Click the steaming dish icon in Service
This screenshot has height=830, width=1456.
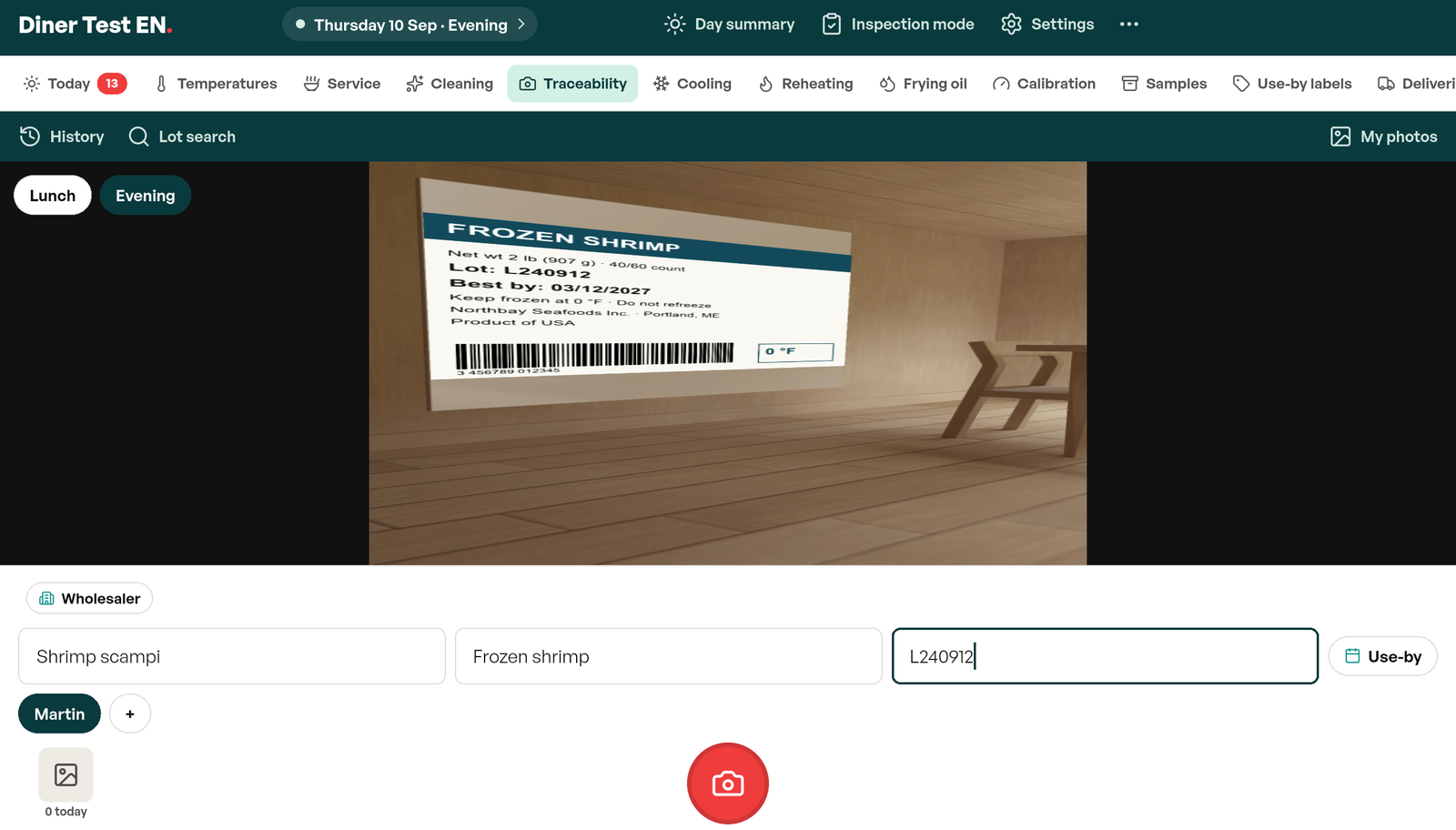pos(311,84)
